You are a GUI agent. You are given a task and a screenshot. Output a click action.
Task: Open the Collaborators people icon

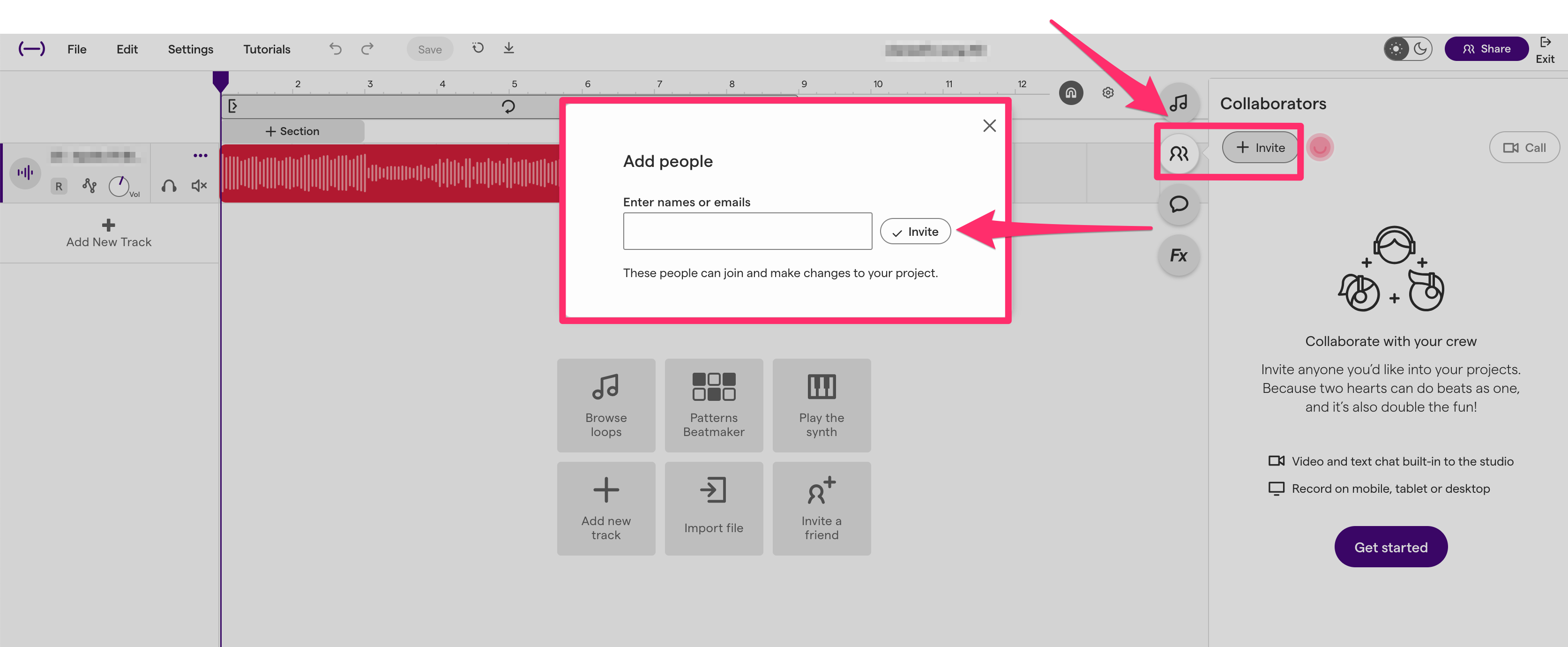(1179, 153)
